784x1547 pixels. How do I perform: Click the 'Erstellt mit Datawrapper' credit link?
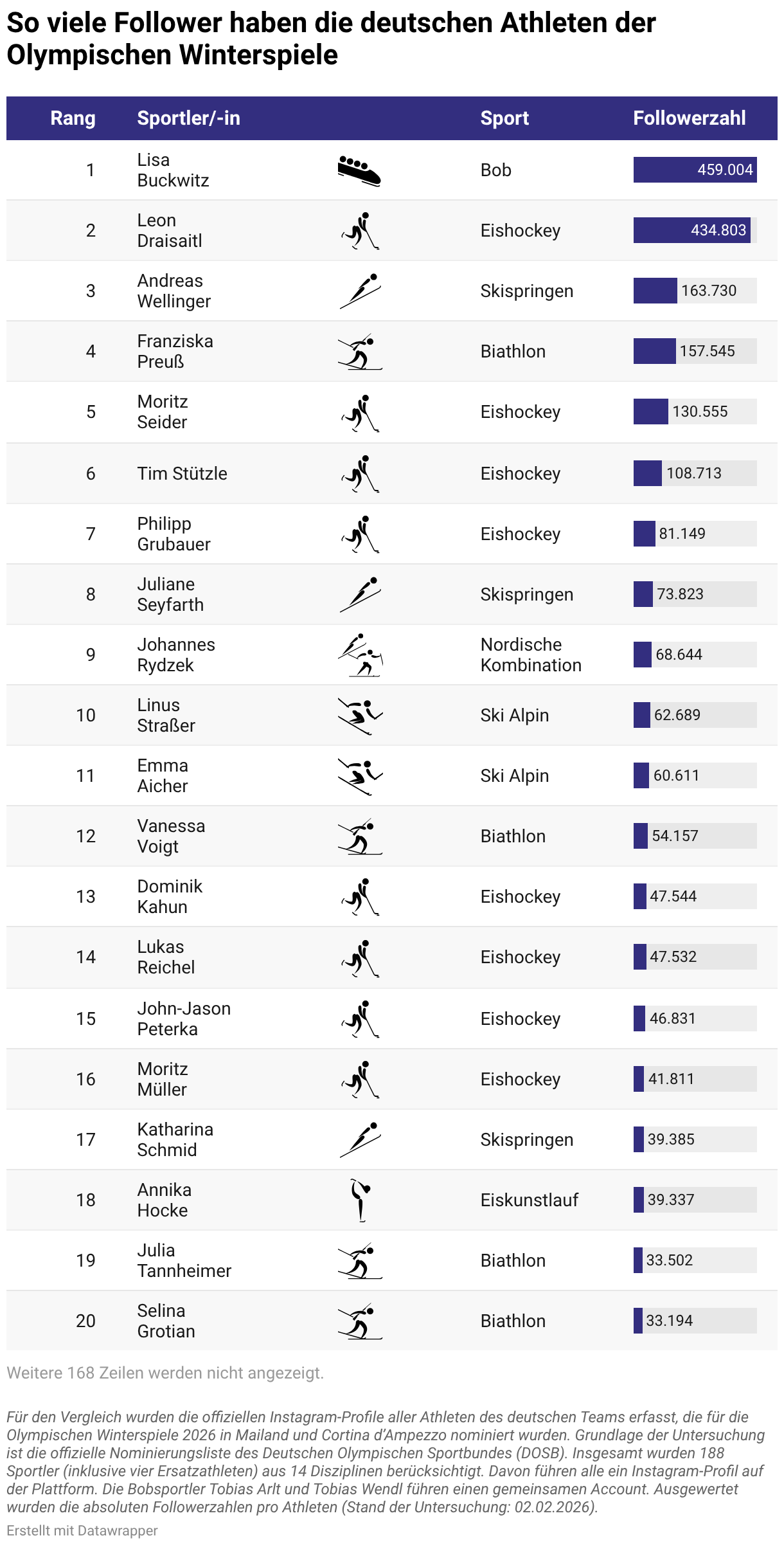pos(82,1530)
